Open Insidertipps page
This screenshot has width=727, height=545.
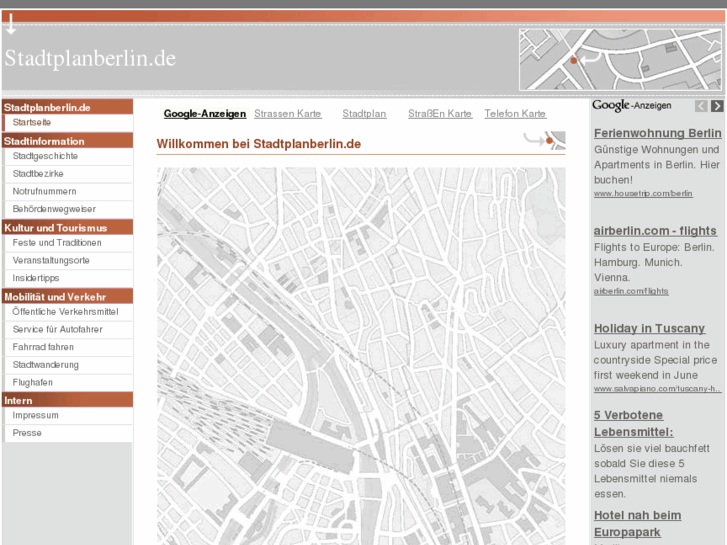point(36,278)
